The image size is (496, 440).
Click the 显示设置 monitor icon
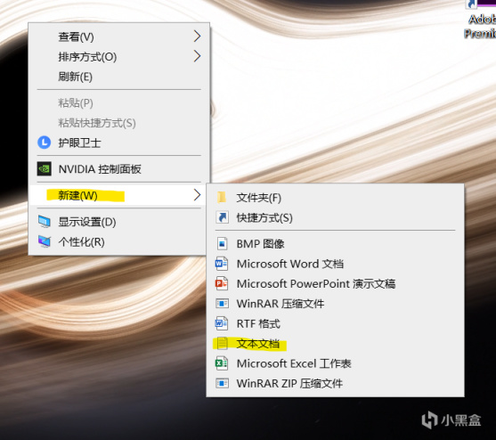(44, 222)
